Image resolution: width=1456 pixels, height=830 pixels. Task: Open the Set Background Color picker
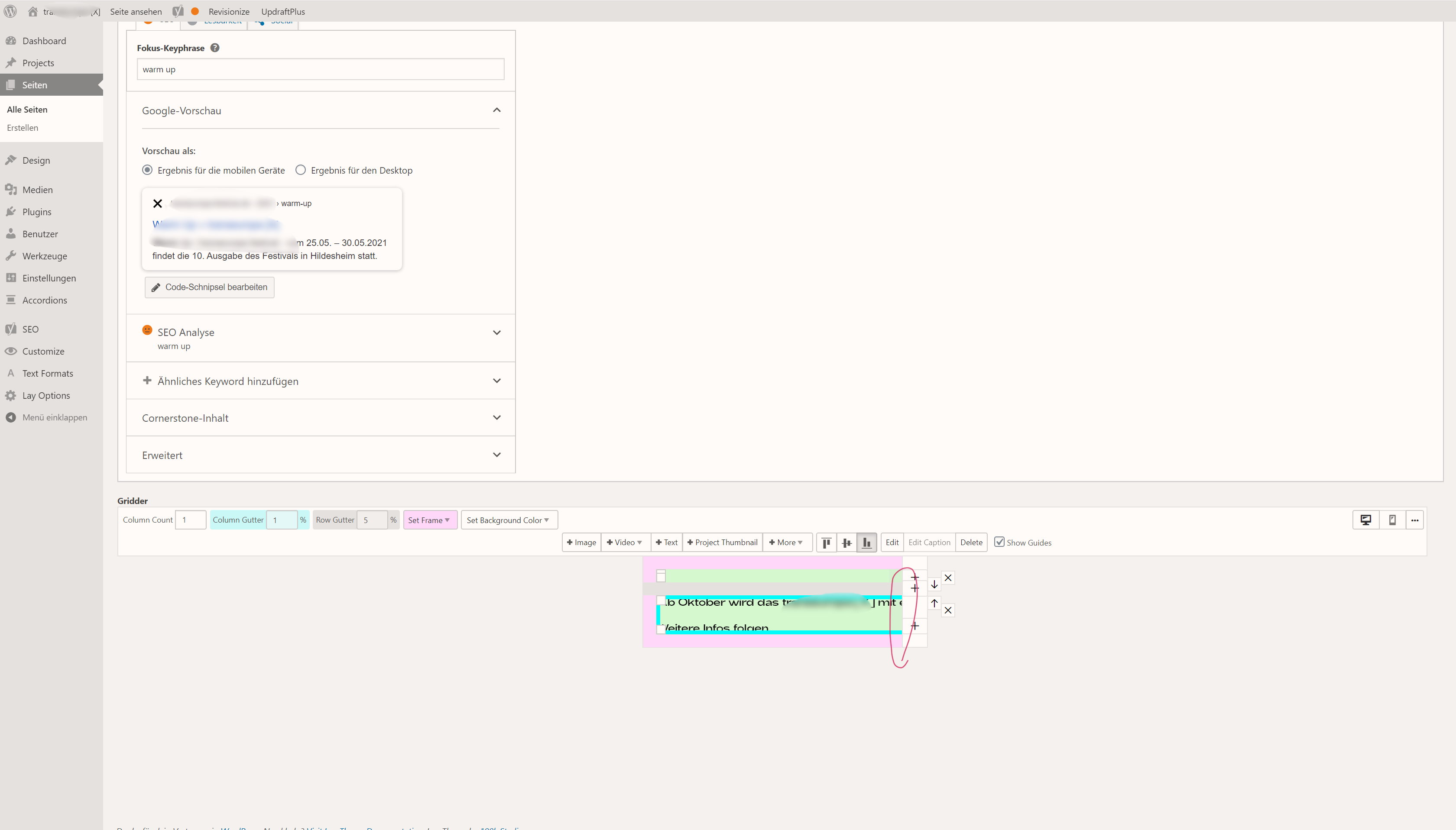(x=508, y=520)
